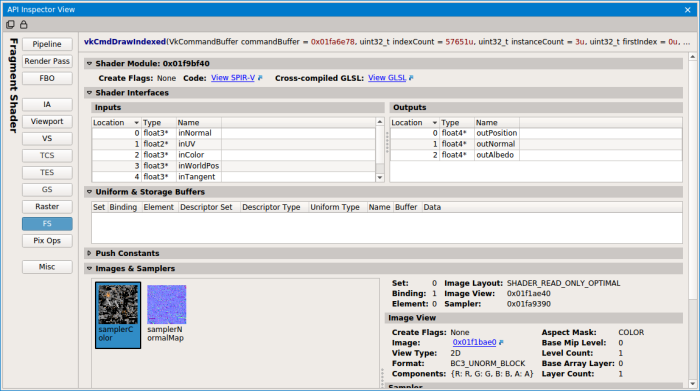
Task: Open the Misc stage
Action: coord(47,267)
